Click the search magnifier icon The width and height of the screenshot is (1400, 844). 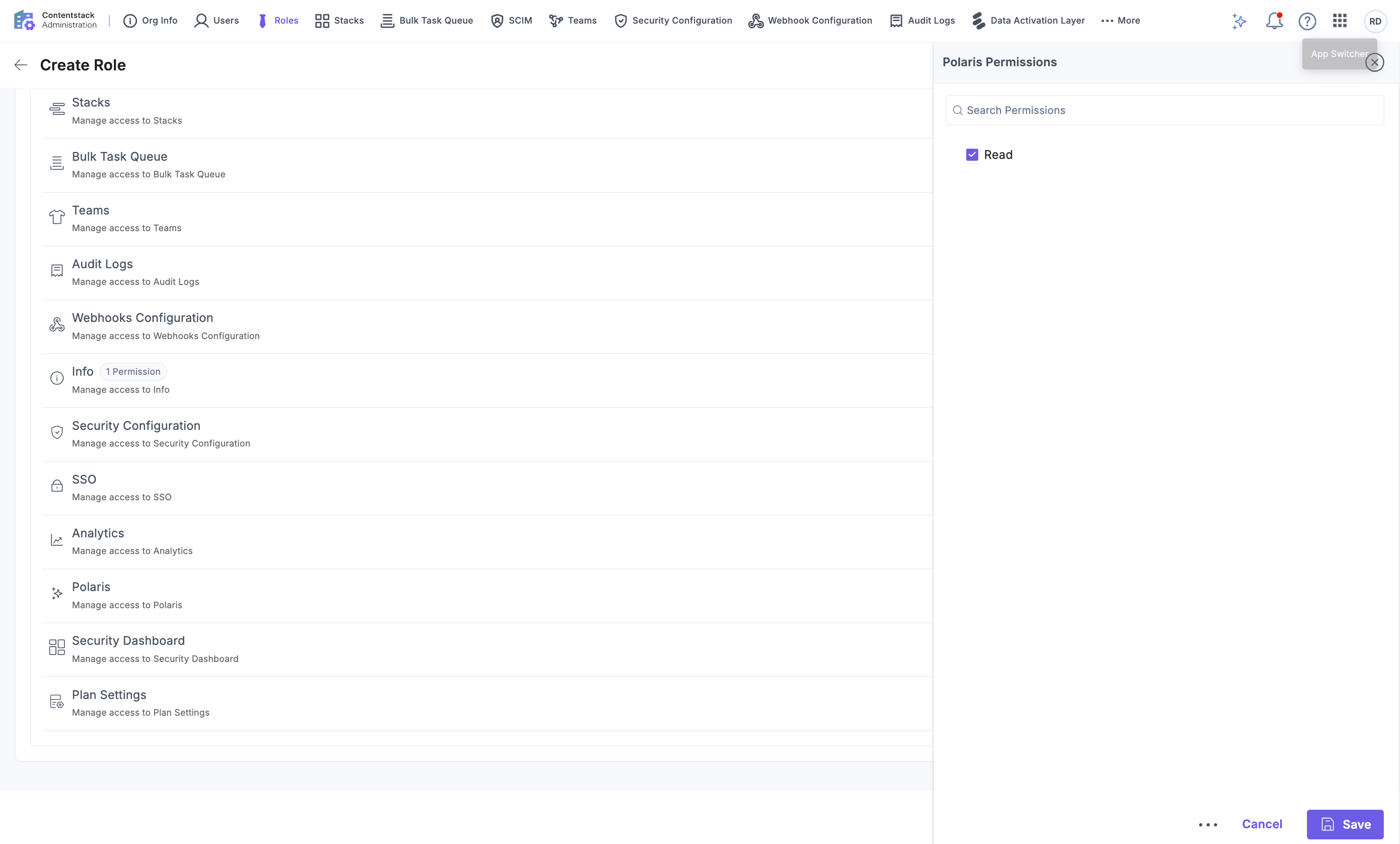coord(957,110)
